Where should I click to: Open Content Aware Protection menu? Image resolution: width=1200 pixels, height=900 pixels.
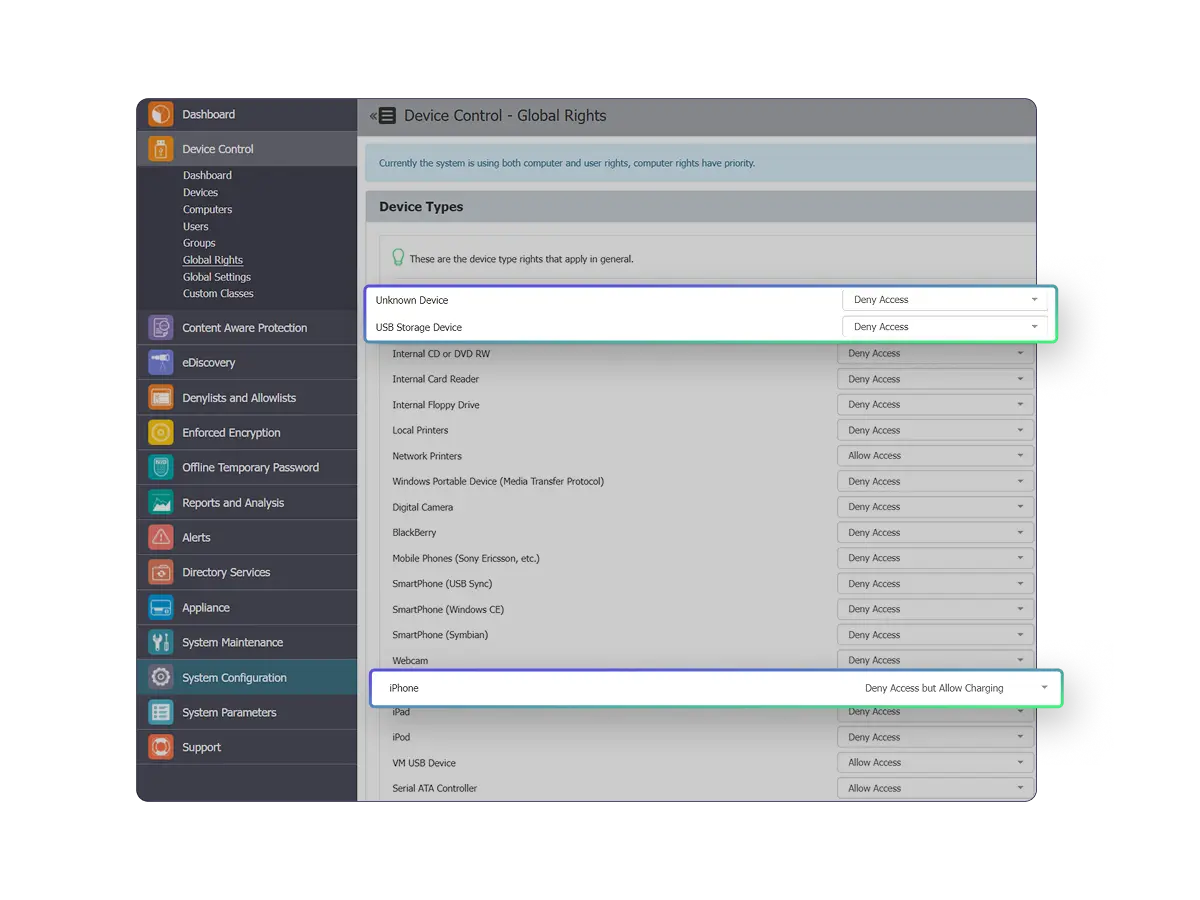(x=247, y=328)
